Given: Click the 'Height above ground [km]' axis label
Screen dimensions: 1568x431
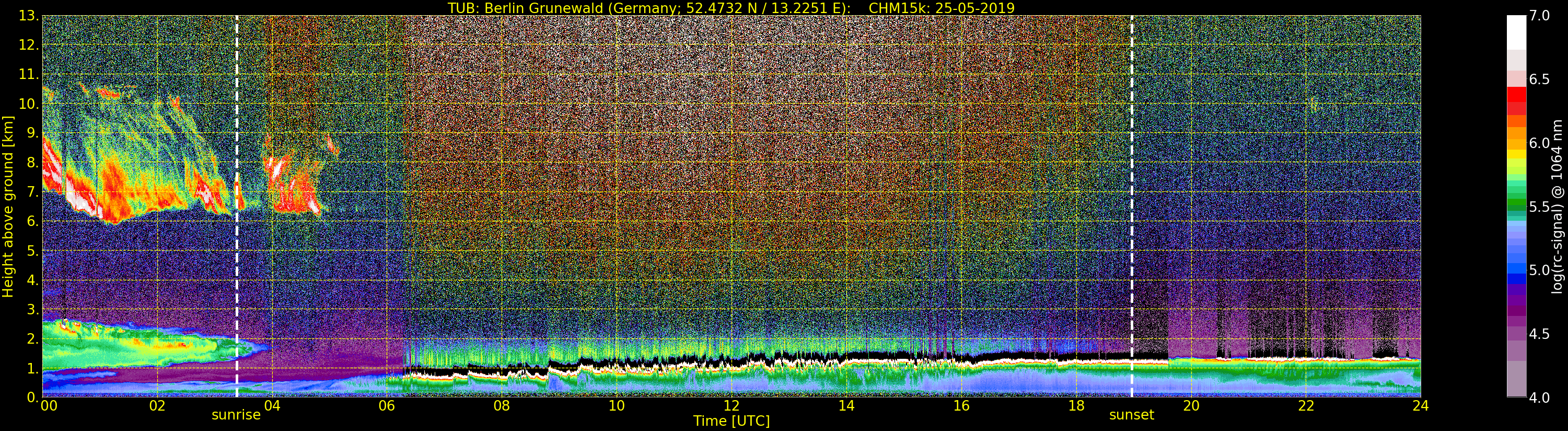Looking at the screenshot, I should pos(8,206).
